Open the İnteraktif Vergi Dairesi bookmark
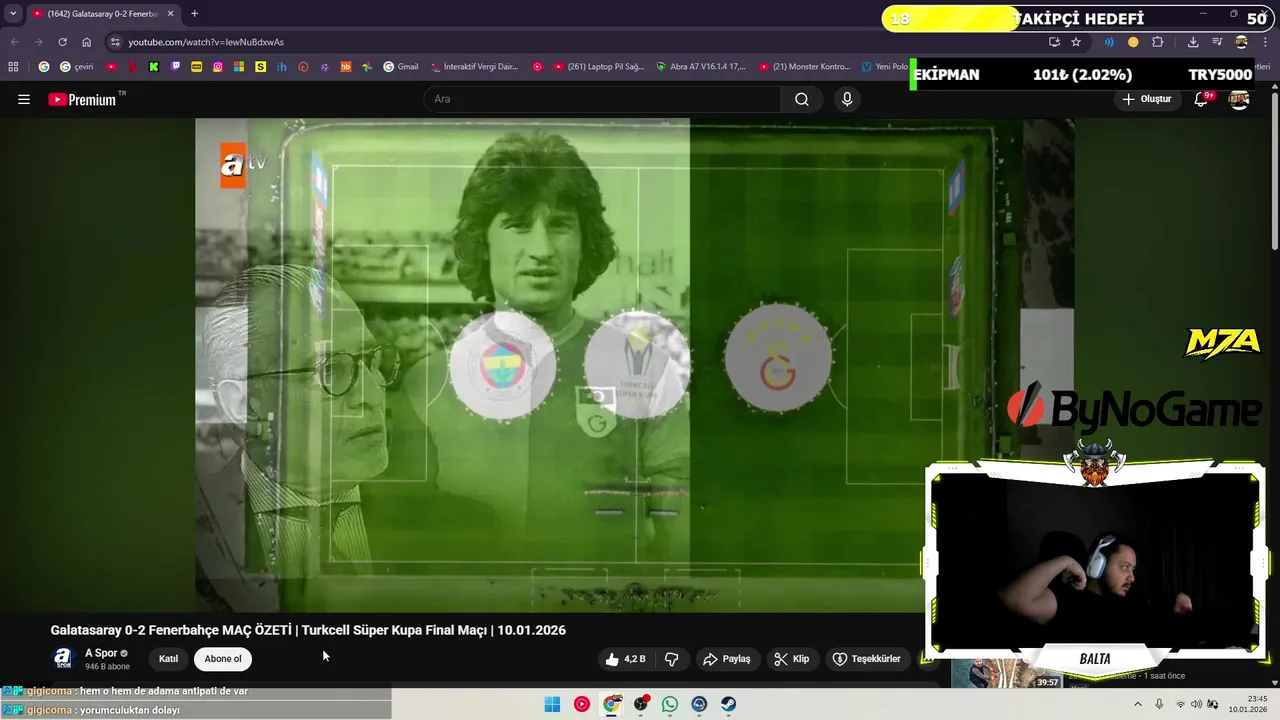Image resolution: width=1280 pixels, height=720 pixels. tap(475, 67)
